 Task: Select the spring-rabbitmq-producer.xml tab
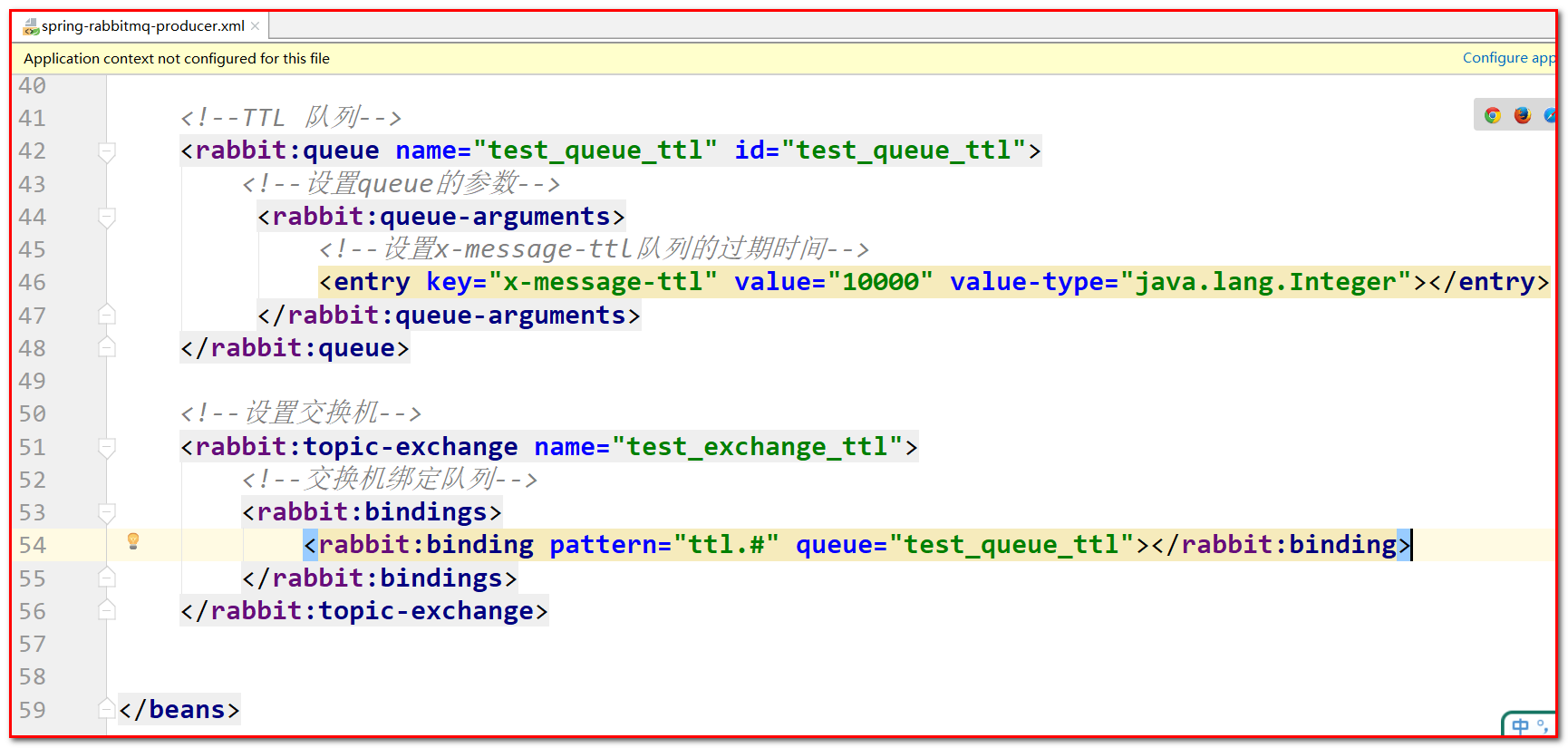(142, 26)
